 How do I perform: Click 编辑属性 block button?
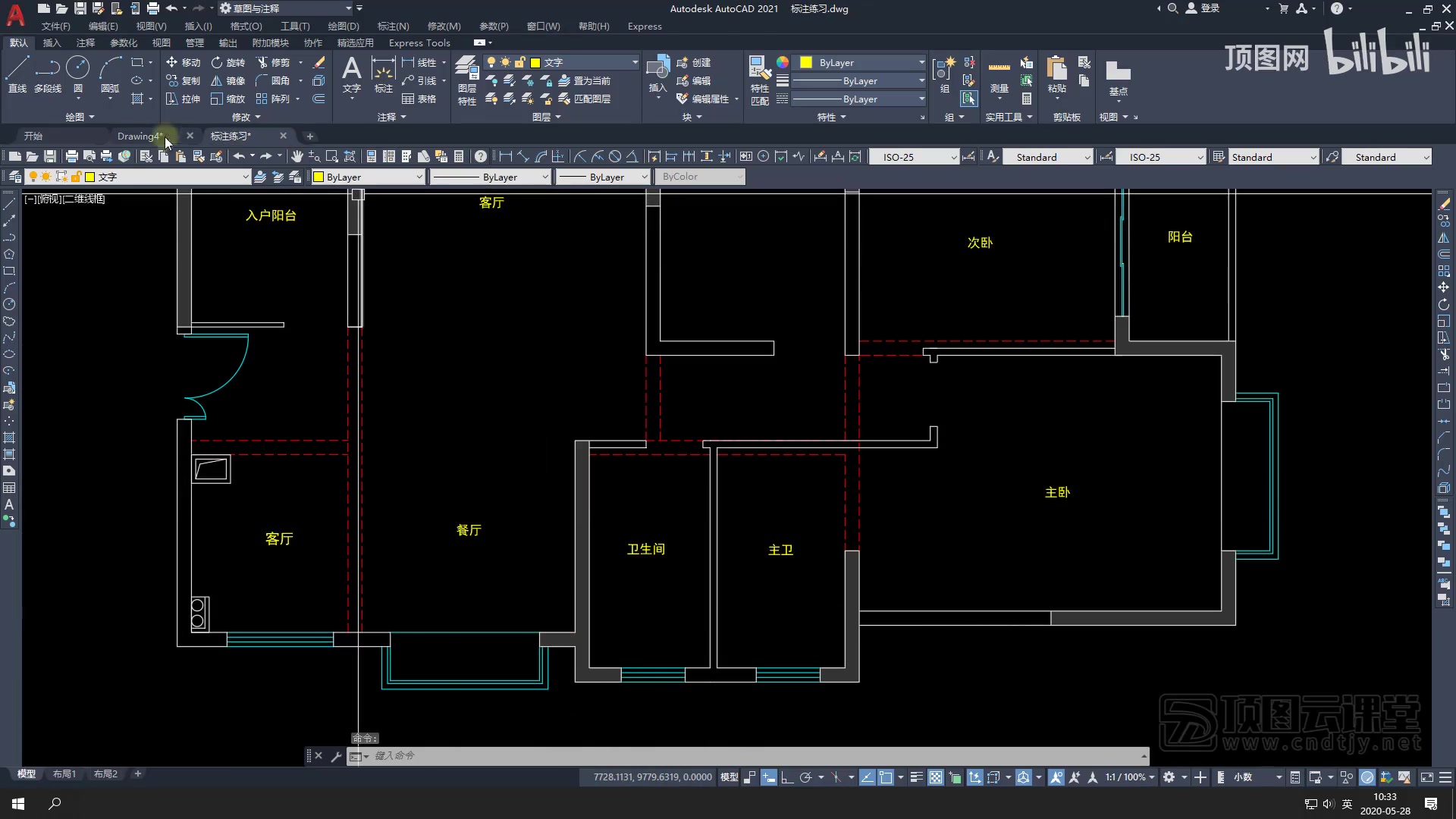(x=703, y=99)
